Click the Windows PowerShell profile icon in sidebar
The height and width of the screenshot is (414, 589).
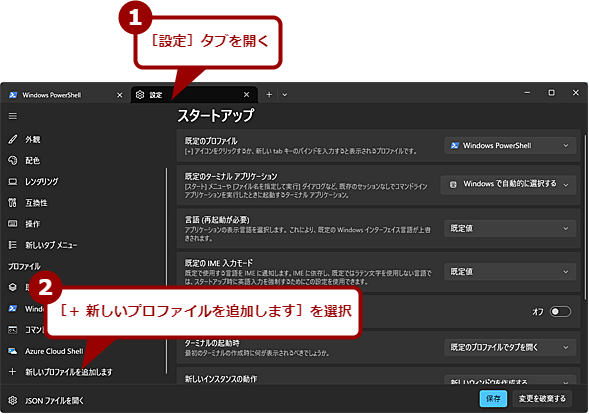(x=13, y=308)
